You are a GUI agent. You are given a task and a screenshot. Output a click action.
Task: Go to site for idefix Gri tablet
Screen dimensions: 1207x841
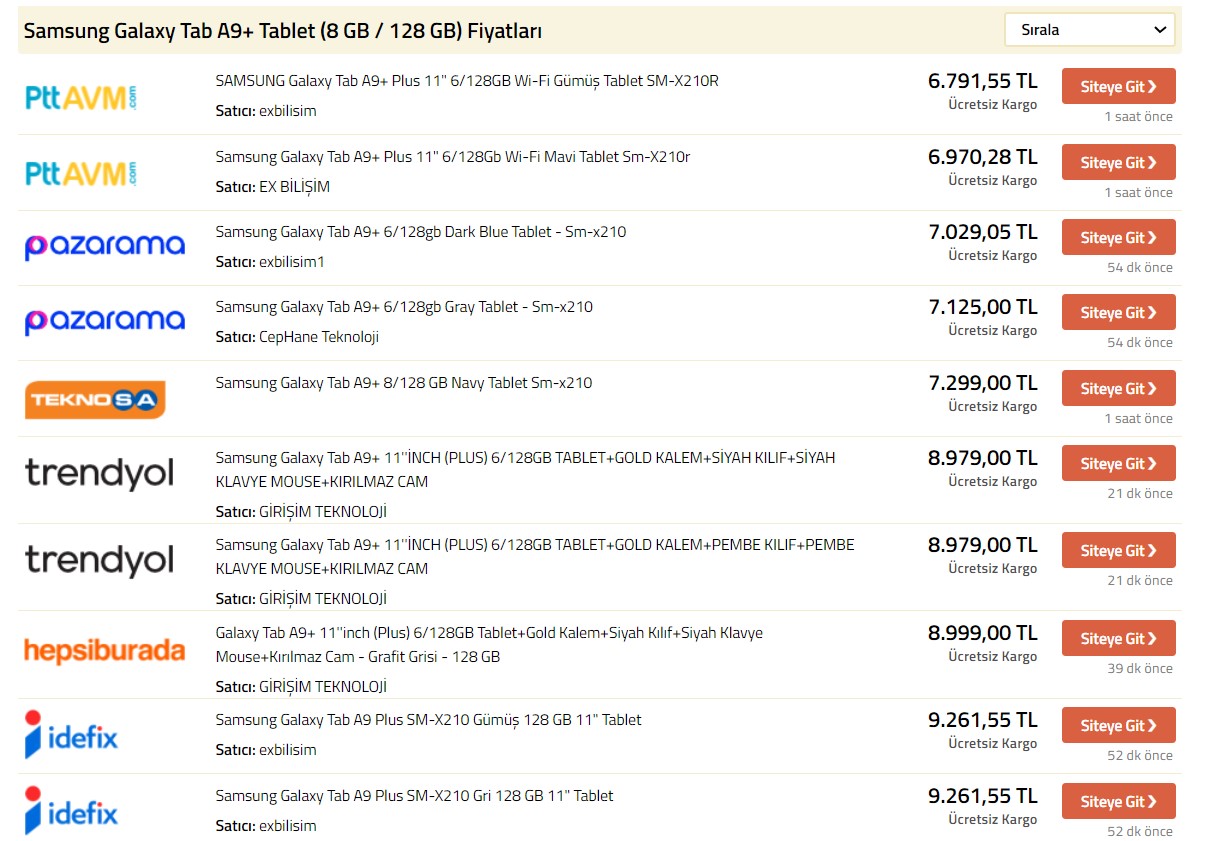[1118, 801]
